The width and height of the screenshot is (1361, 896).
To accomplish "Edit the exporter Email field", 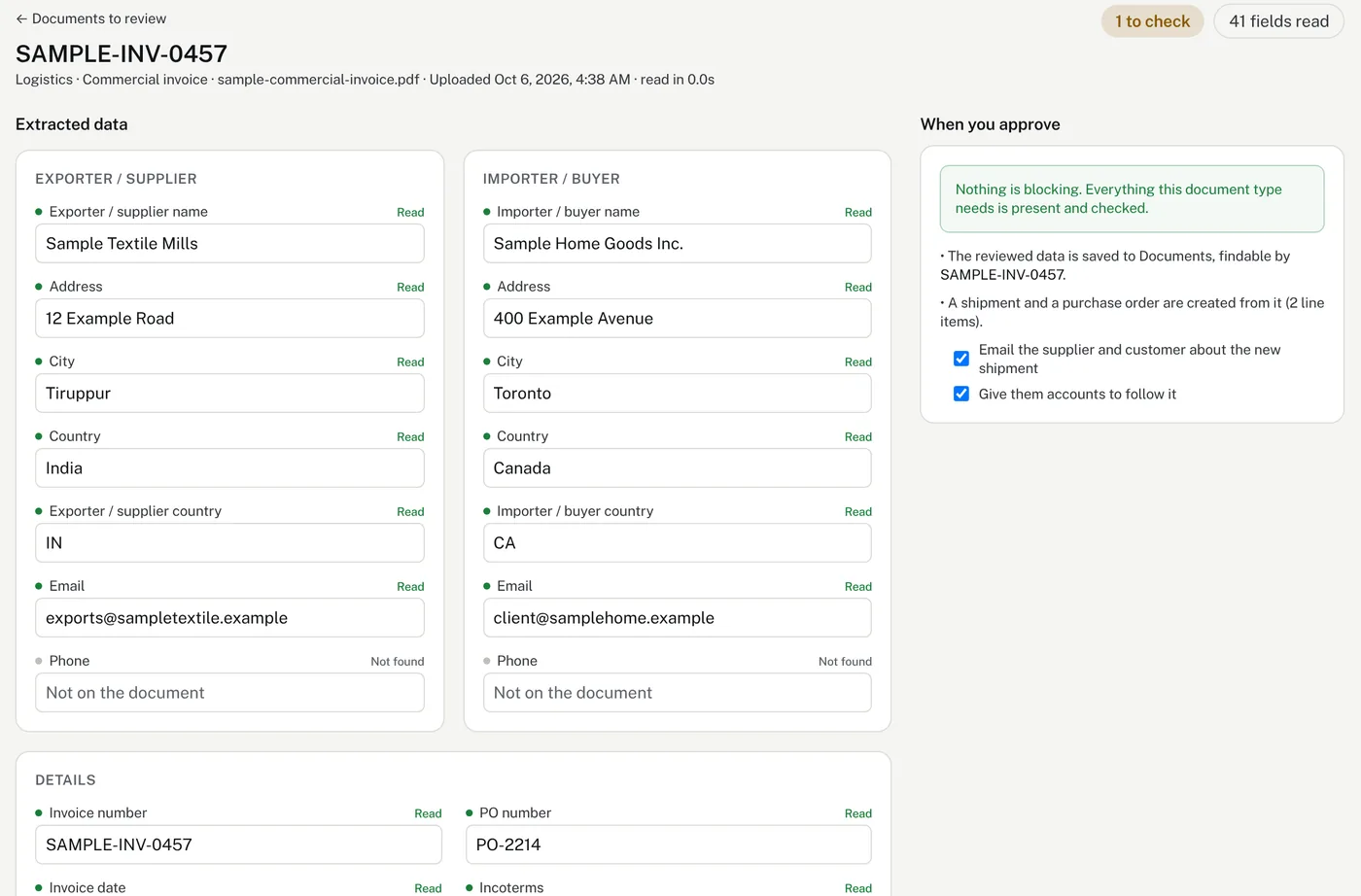I will tap(229, 618).
